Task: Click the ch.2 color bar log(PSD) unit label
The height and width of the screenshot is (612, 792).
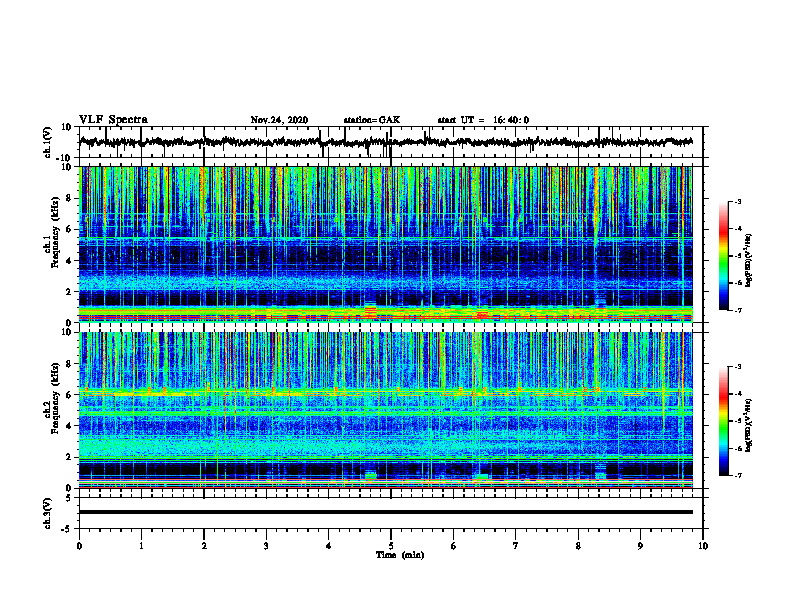Action: 749,425
